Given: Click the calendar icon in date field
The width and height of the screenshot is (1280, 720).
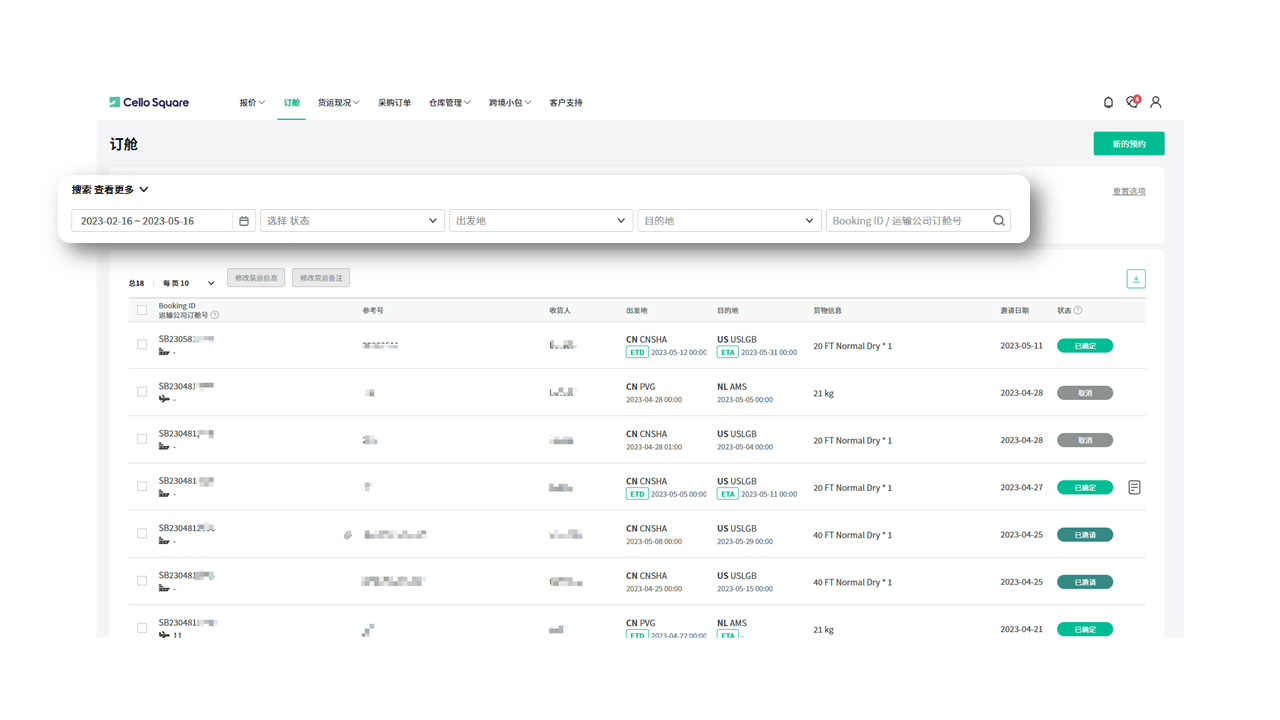Looking at the screenshot, I should (x=244, y=221).
